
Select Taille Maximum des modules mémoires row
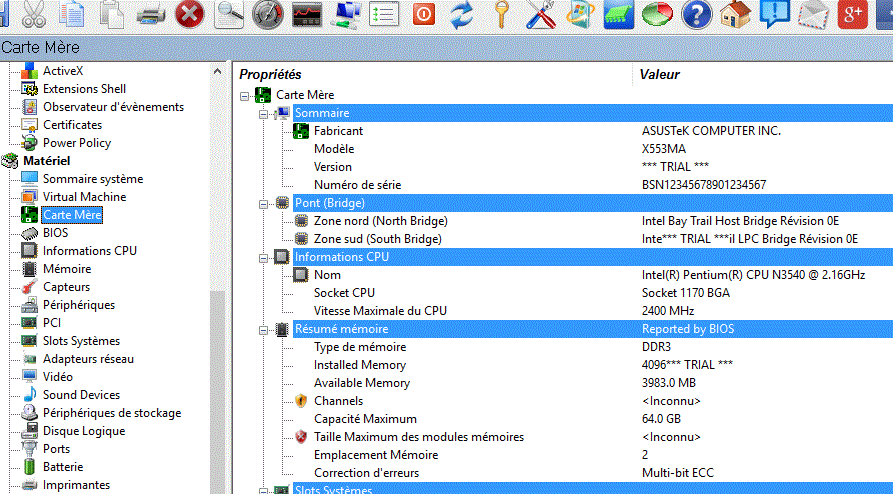[419, 437]
